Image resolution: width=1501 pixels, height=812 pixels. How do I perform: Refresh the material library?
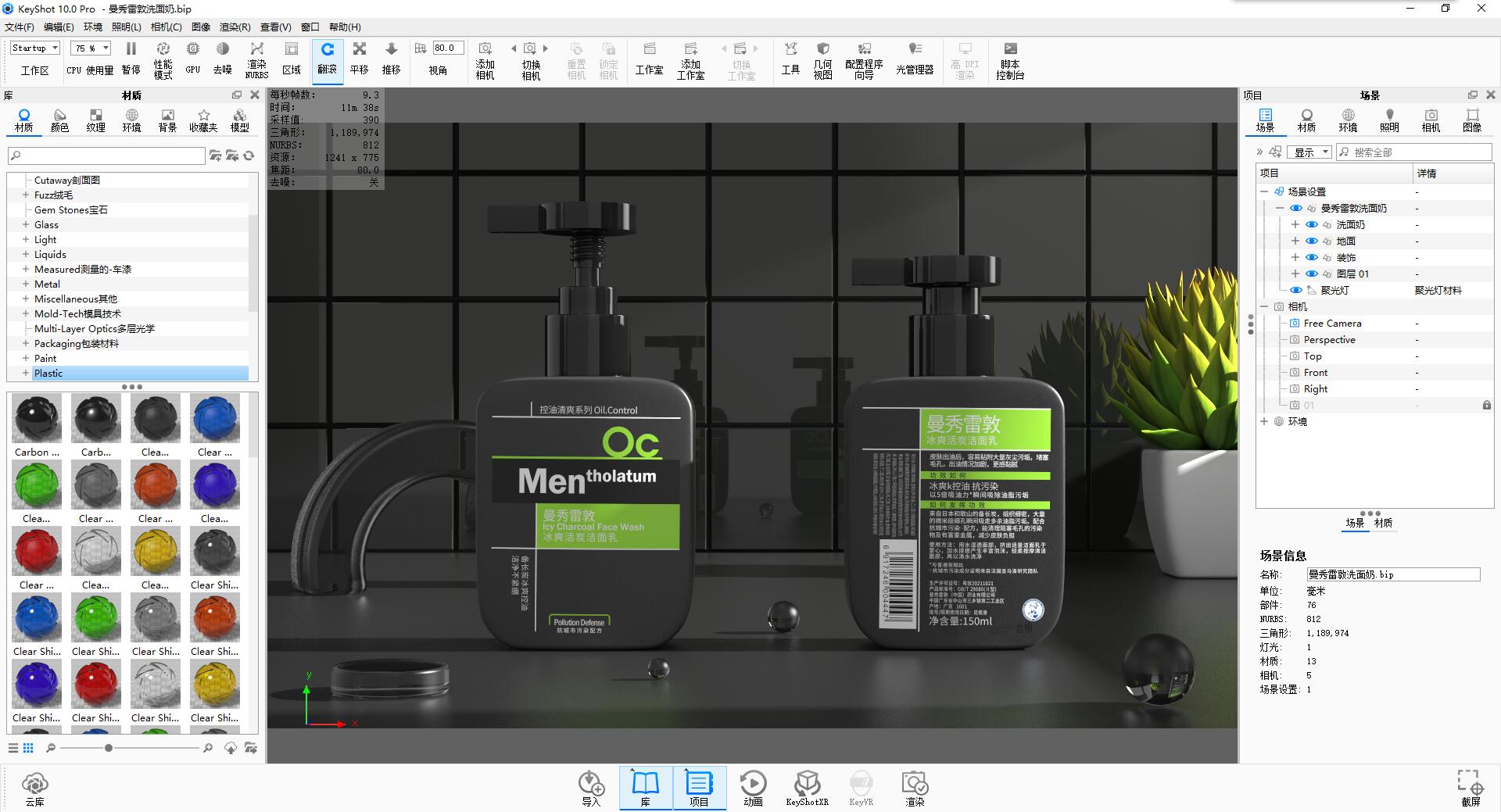coord(249,156)
